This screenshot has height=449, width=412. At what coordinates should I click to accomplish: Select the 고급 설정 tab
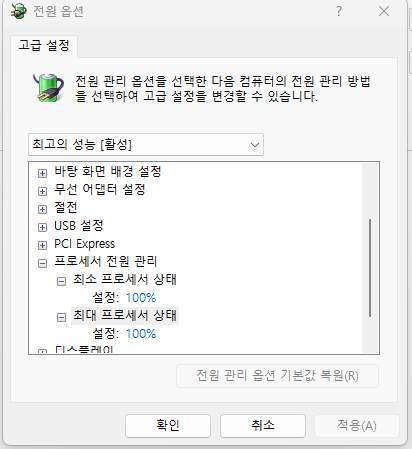tap(44, 46)
